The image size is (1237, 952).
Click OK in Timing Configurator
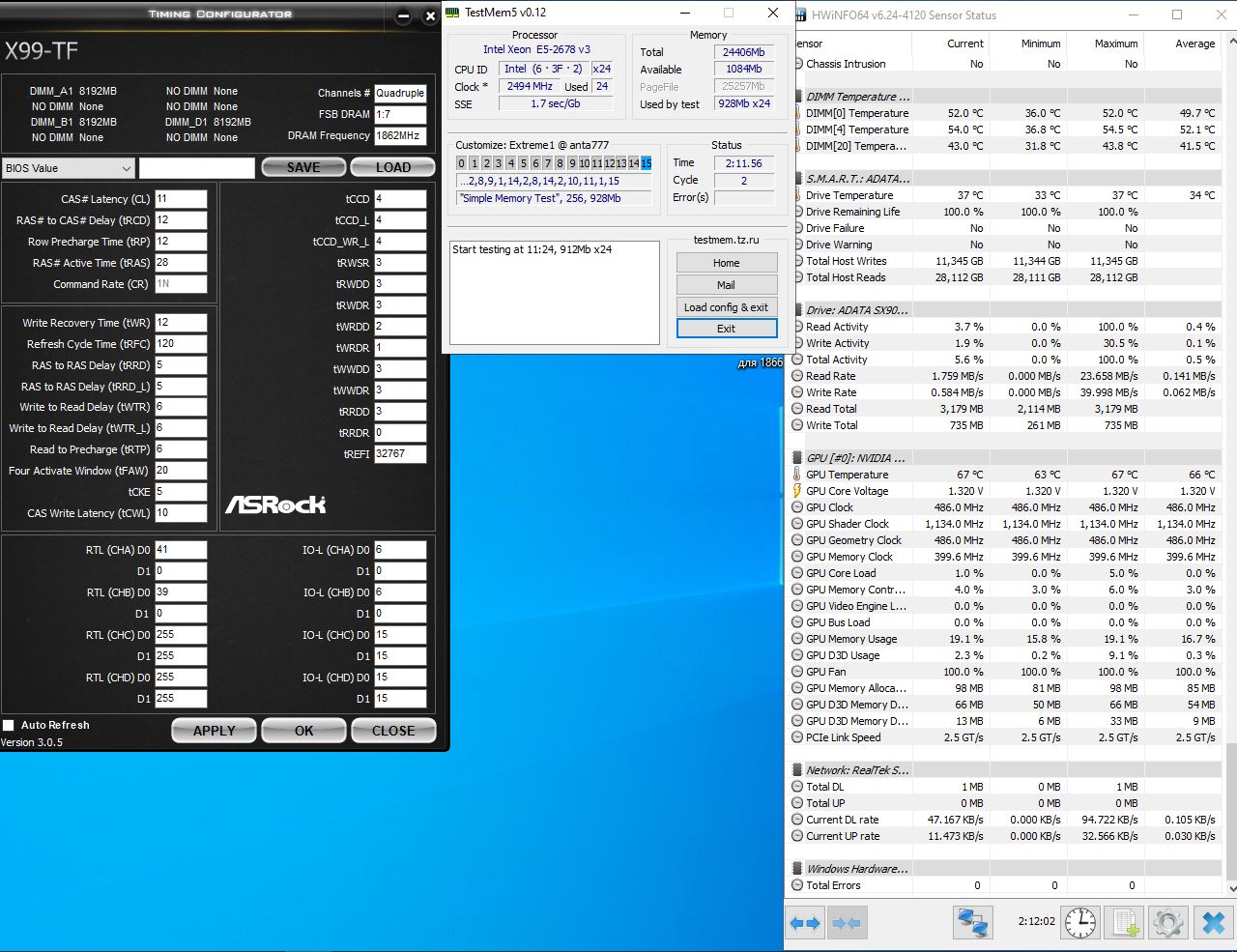point(303,731)
